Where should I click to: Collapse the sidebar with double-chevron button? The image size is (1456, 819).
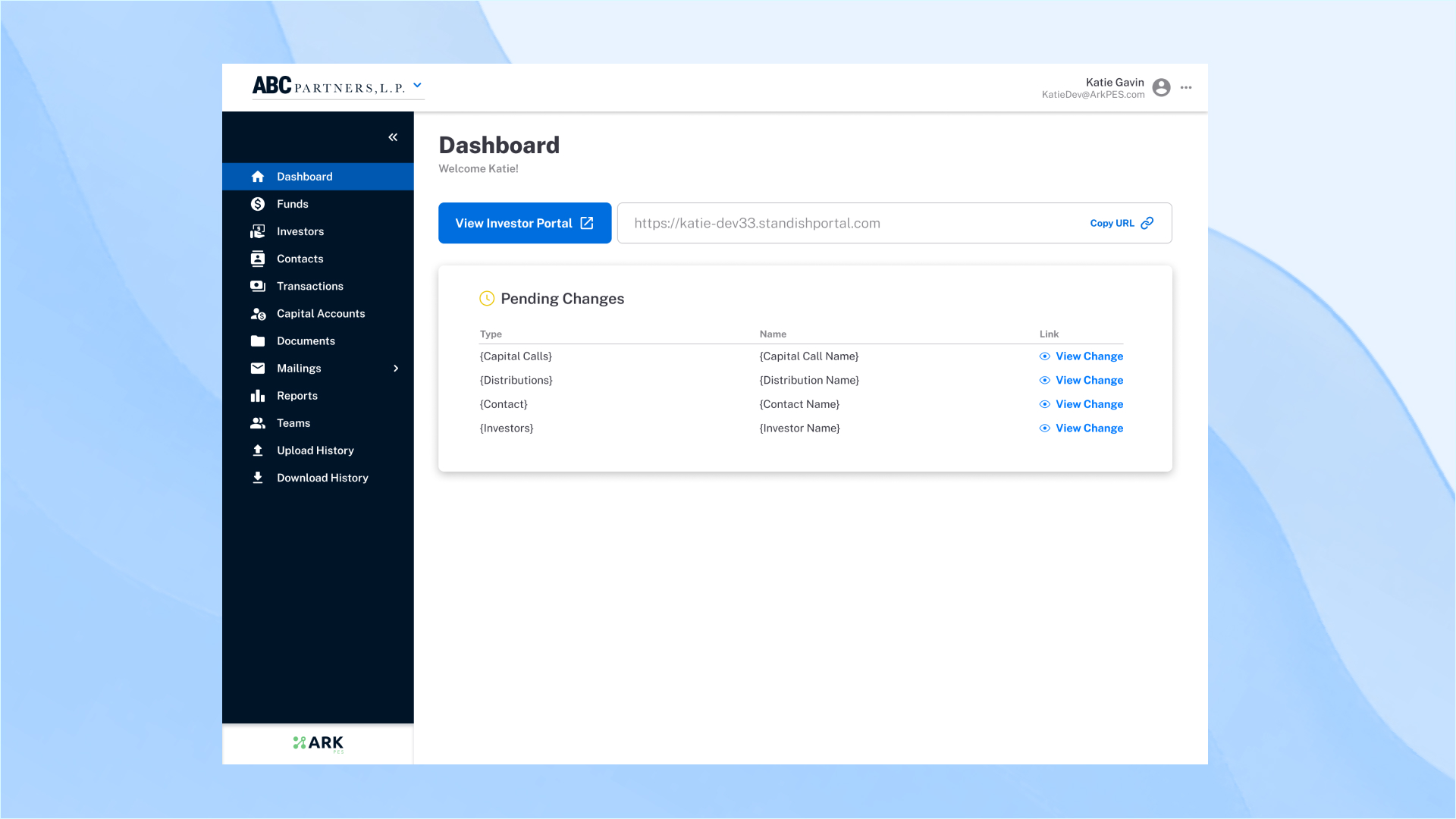(x=393, y=137)
